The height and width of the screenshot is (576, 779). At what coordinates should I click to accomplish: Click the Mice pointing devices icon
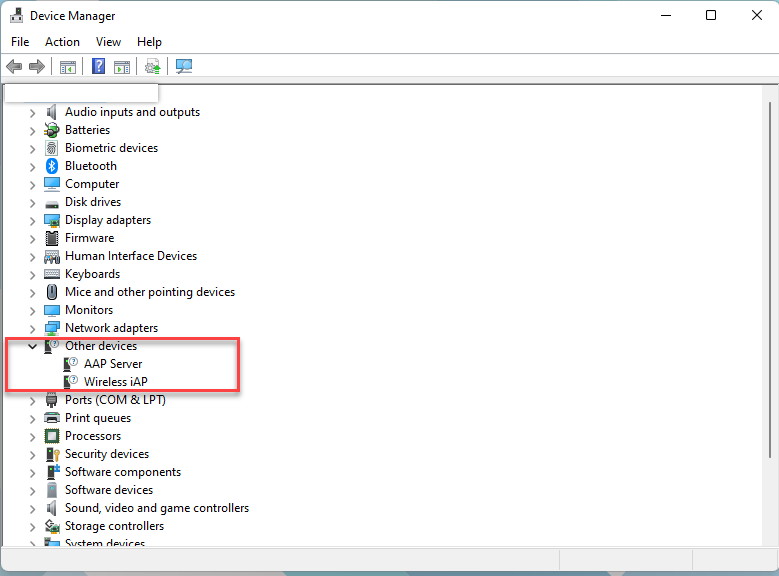click(52, 292)
